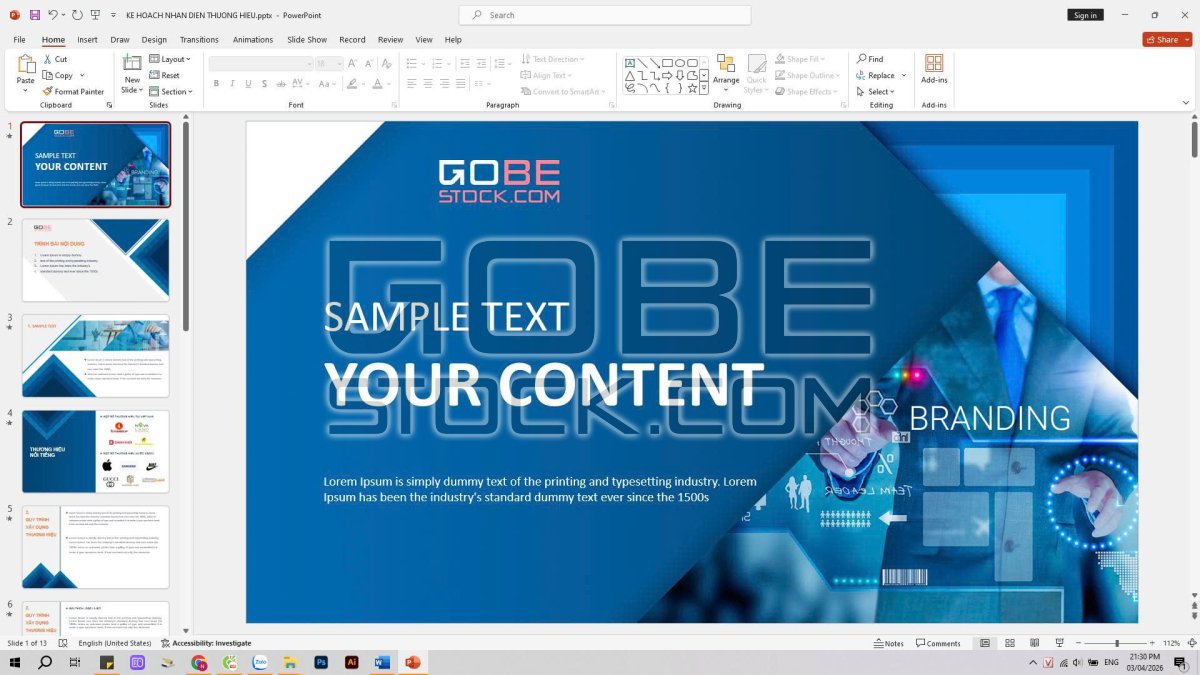
Task: Select slide 4 thumbnail with brand logos
Action: 96,451
